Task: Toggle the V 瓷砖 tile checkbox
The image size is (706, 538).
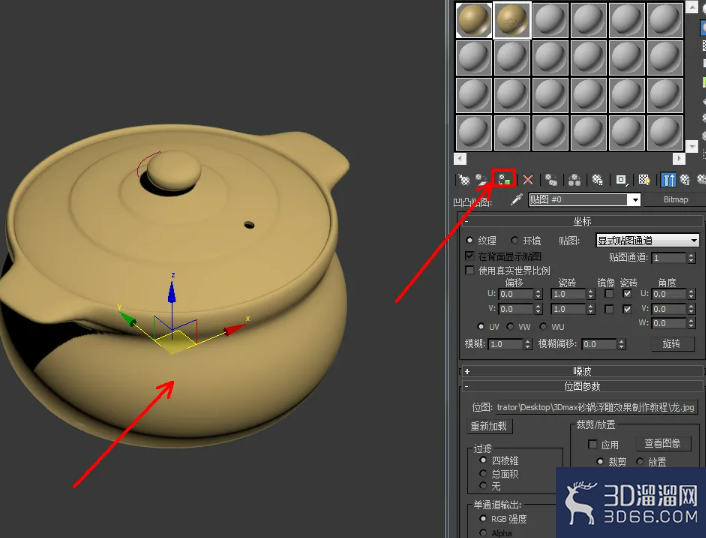Action: click(627, 309)
